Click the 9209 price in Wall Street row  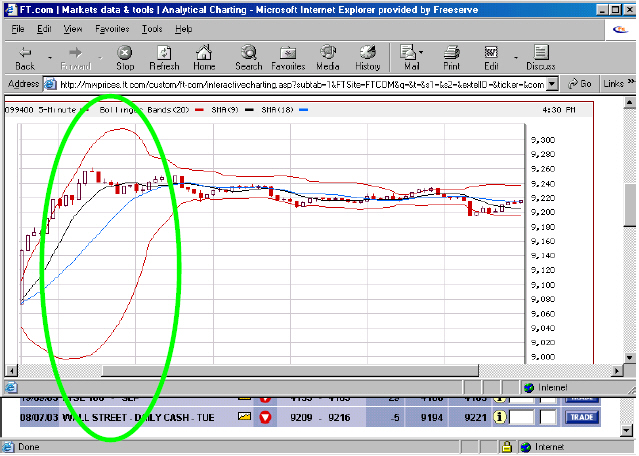pos(301,418)
